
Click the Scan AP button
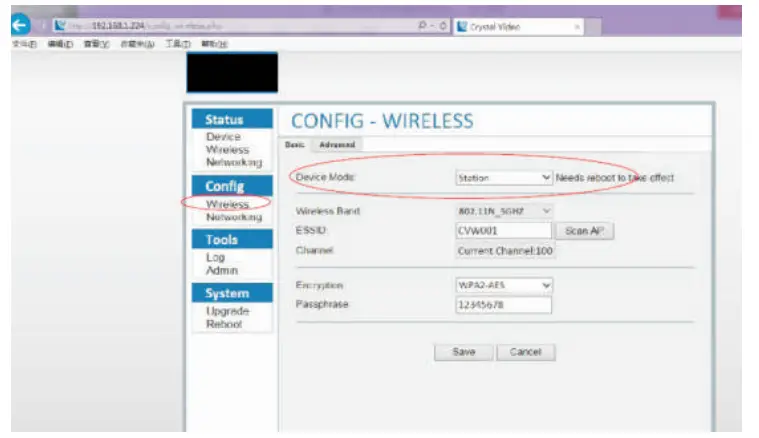[x=584, y=231]
